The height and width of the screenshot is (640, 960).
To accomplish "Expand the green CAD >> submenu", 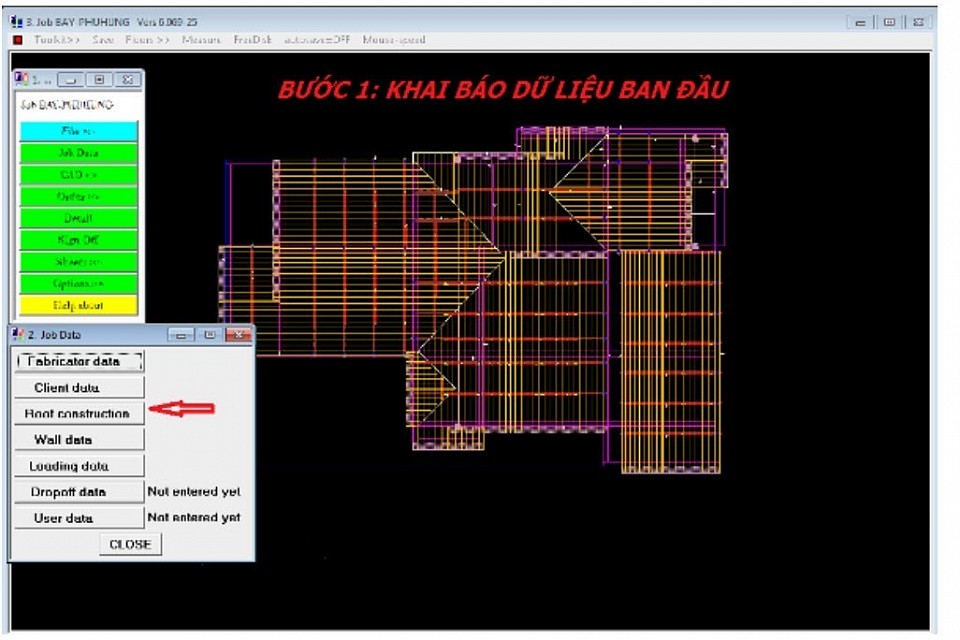I will tap(78, 175).
